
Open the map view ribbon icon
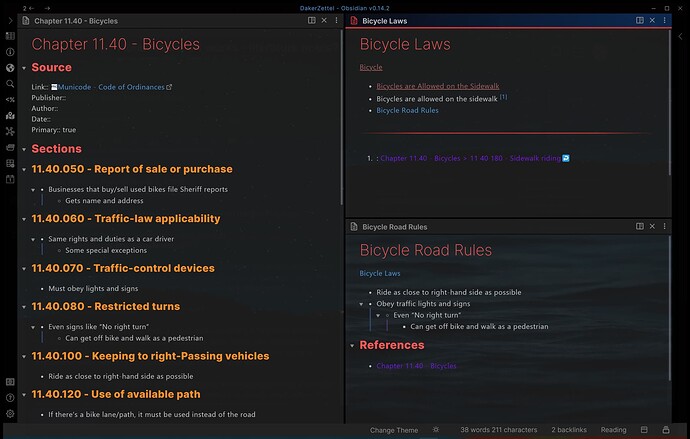10,115
